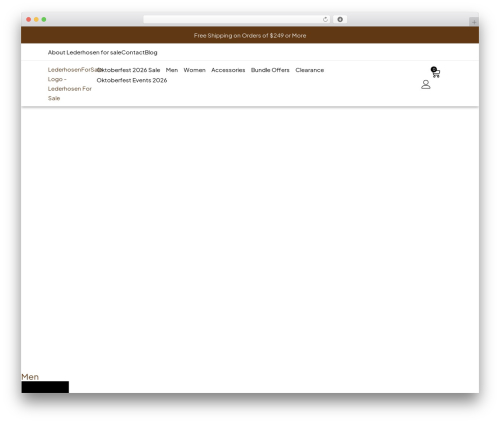Click the green maximize window button

(x=44, y=19)
